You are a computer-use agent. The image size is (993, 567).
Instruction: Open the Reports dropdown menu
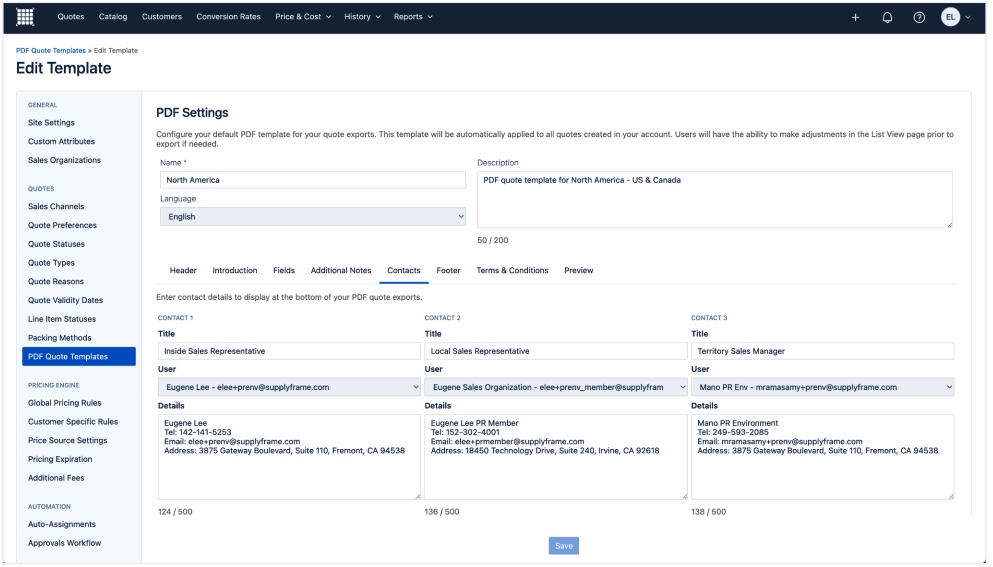(413, 17)
